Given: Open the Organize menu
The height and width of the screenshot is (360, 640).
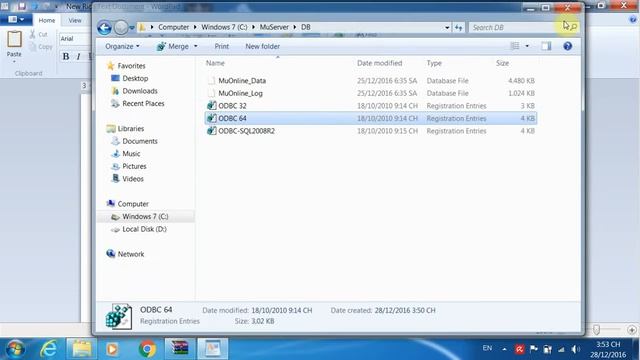Looking at the screenshot, I should pos(122,46).
